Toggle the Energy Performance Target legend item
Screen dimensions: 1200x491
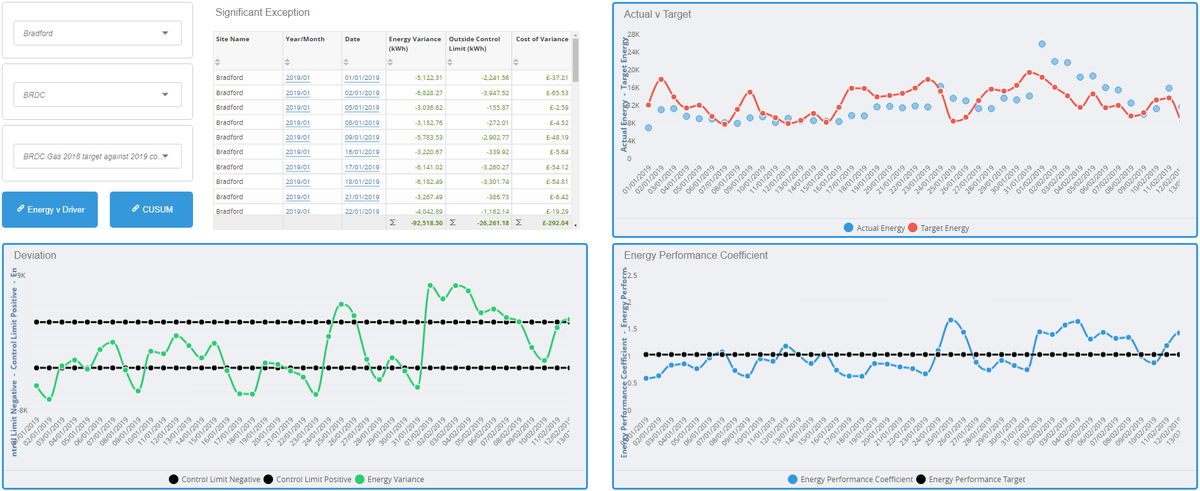pyautogui.click(x=970, y=479)
